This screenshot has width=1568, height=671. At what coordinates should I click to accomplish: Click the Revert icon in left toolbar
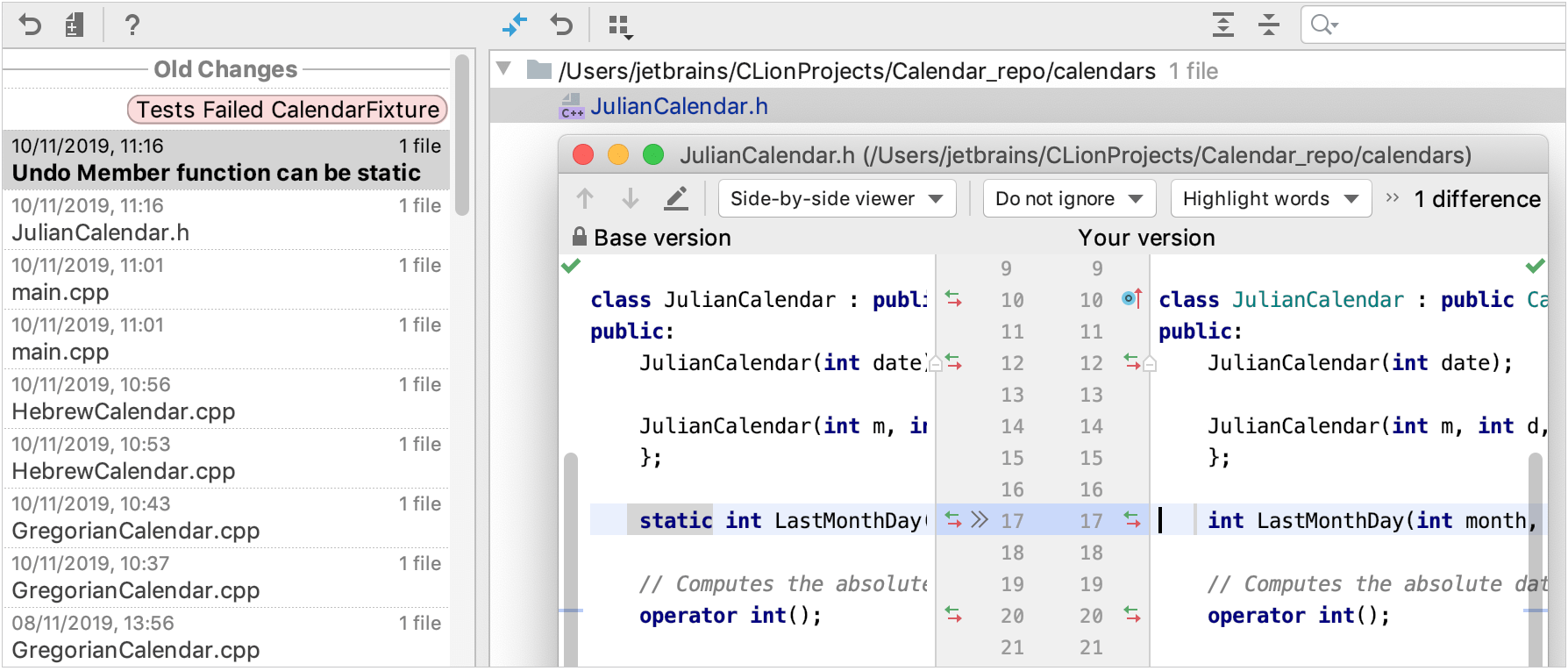[30, 25]
